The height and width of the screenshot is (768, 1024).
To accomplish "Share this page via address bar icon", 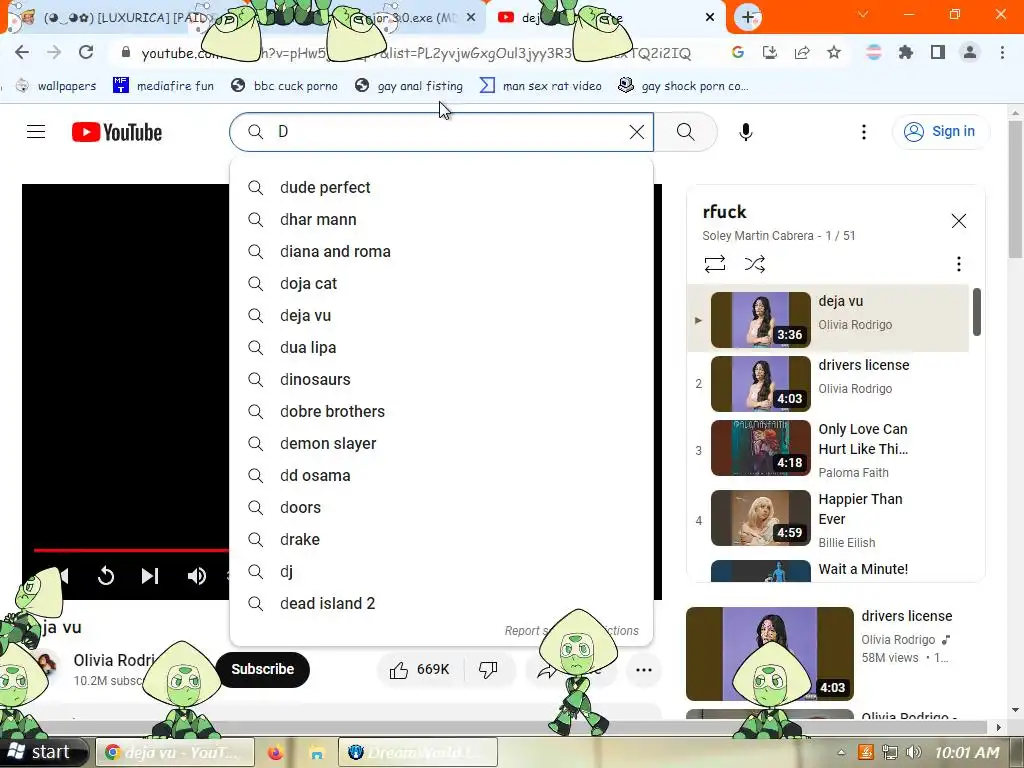I will [x=802, y=52].
